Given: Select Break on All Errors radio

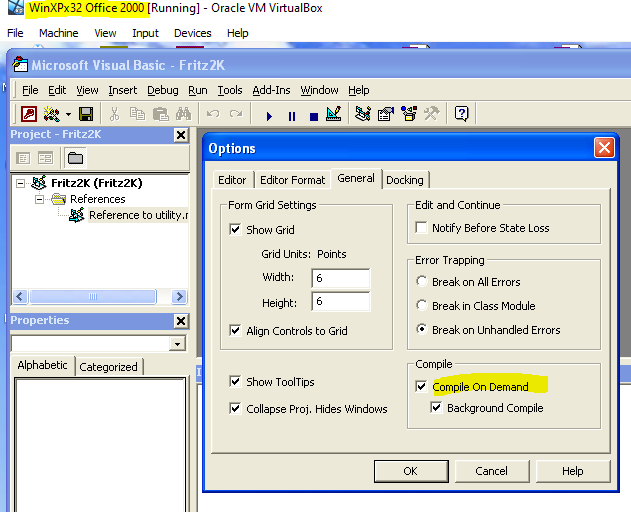Looking at the screenshot, I should [x=421, y=281].
